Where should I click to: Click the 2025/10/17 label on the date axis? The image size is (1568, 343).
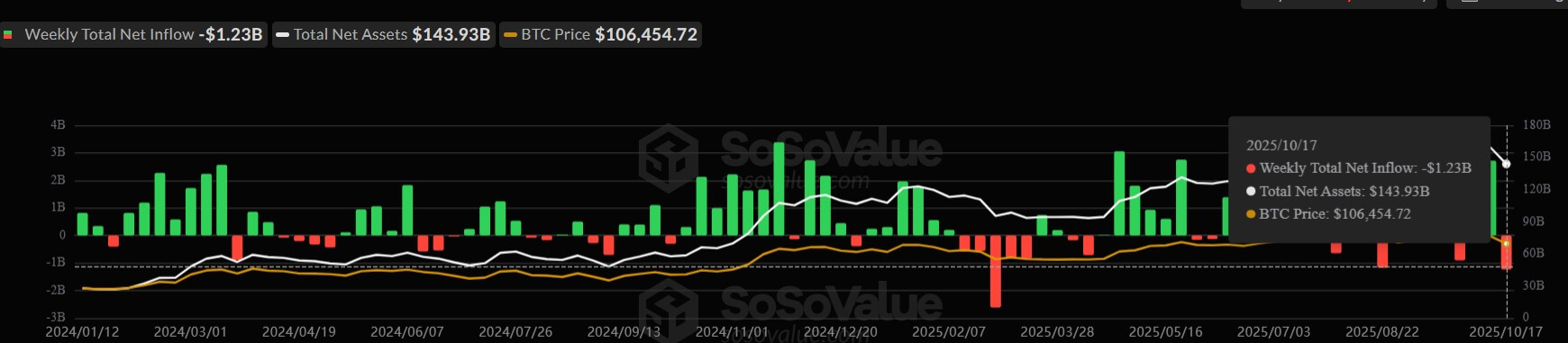point(1506,332)
